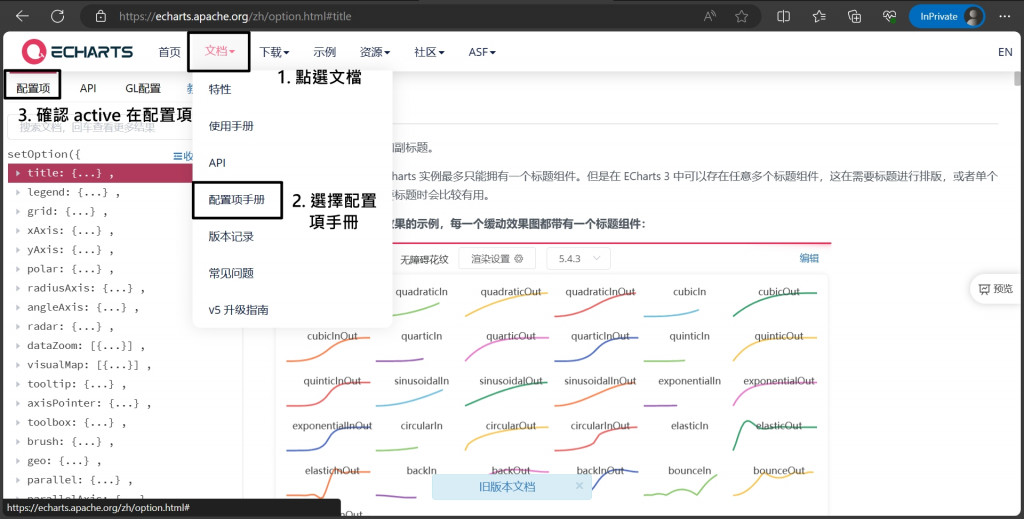Click the 编辑 edit link

809,258
